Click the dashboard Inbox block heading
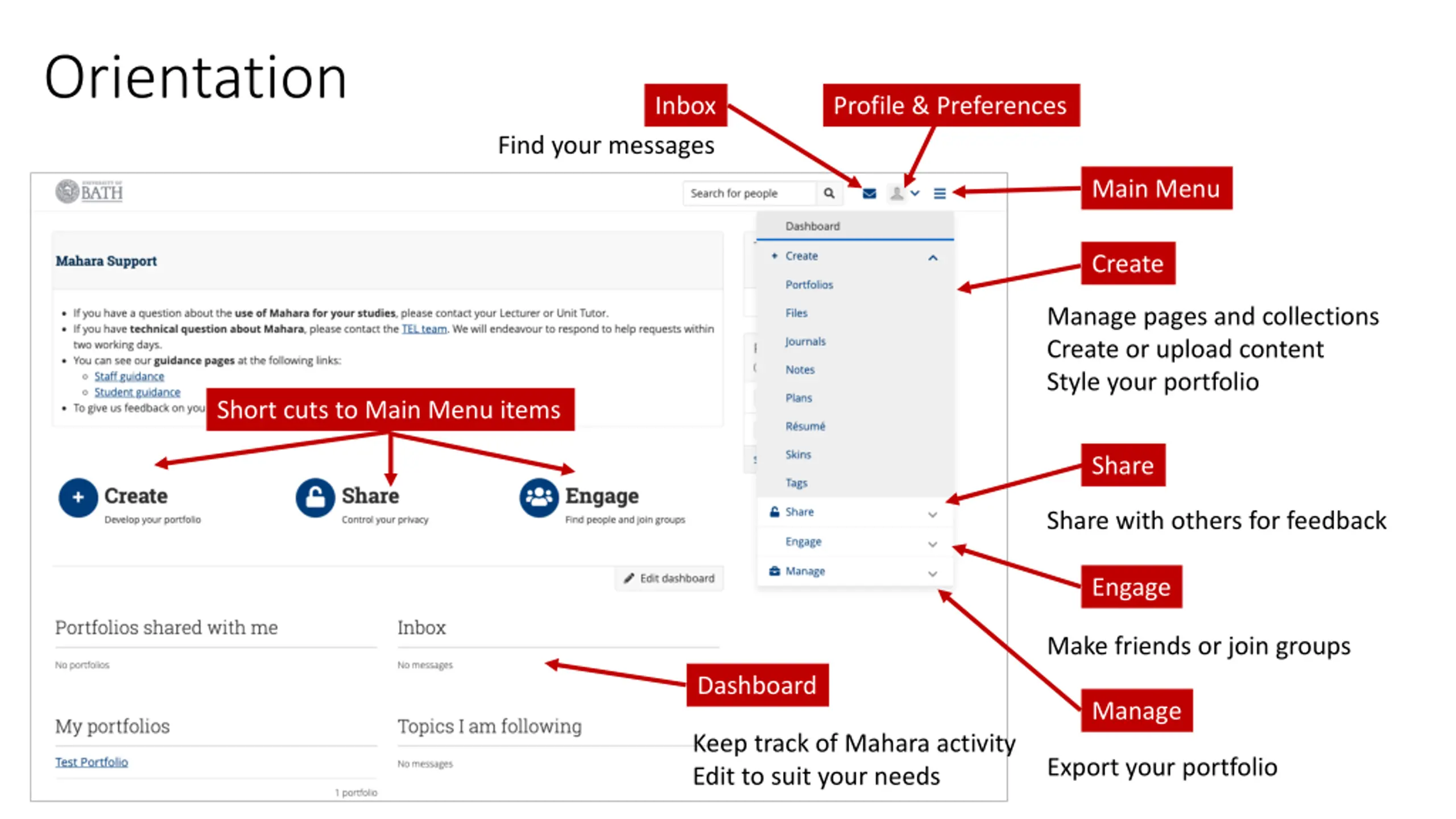This screenshot has width=1456, height=819. pos(421,627)
